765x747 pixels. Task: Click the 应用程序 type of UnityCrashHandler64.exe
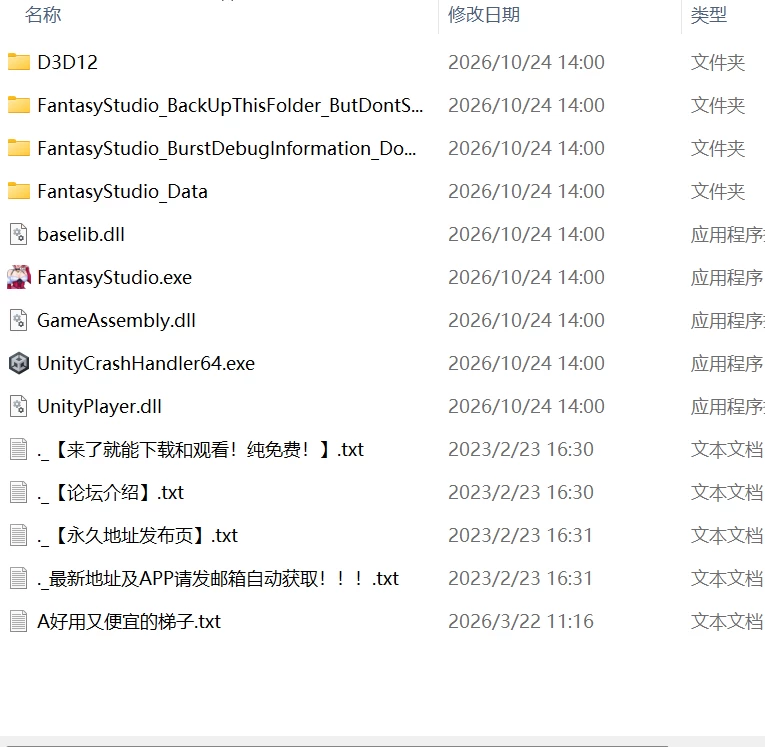[727, 363]
